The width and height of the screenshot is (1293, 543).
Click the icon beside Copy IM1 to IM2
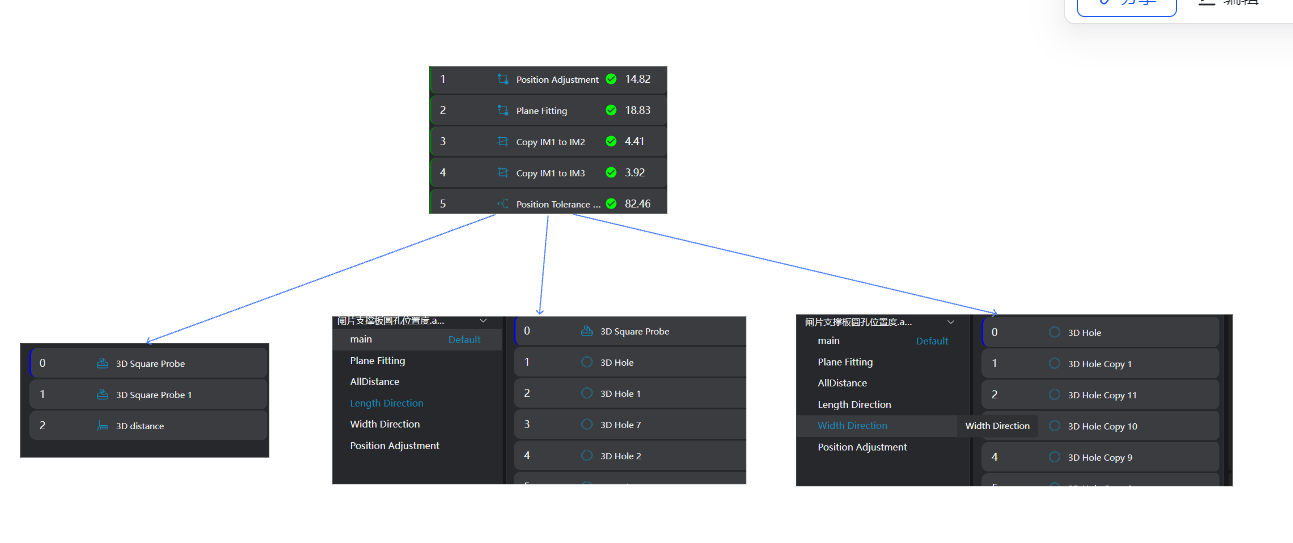tap(503, 142)
